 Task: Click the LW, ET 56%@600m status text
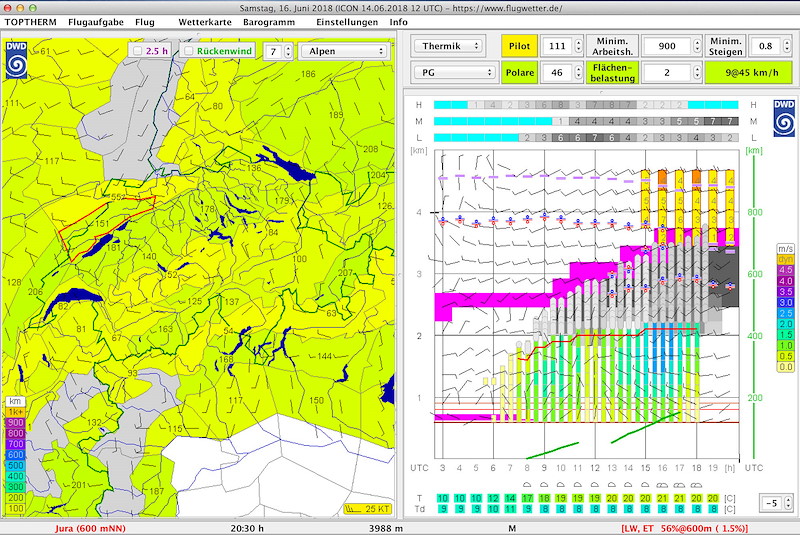click(x=685, y=528)
